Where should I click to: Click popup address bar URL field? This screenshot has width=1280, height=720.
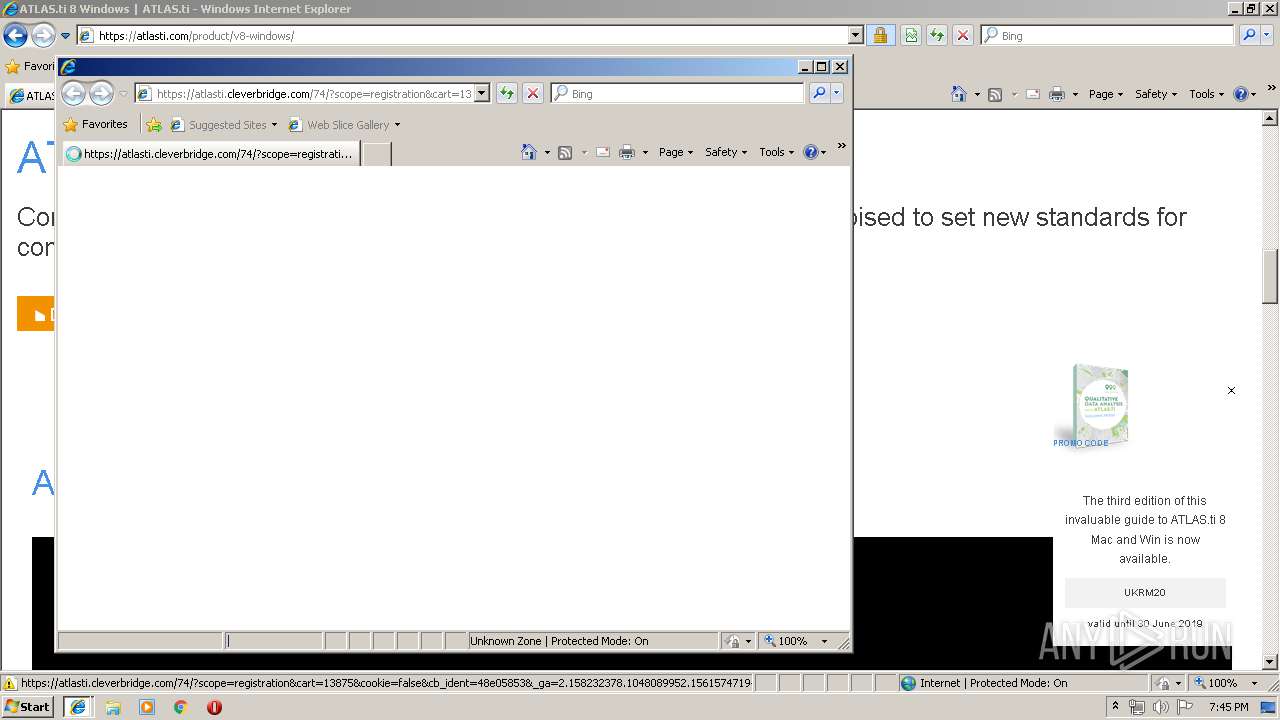click(313, 93)
